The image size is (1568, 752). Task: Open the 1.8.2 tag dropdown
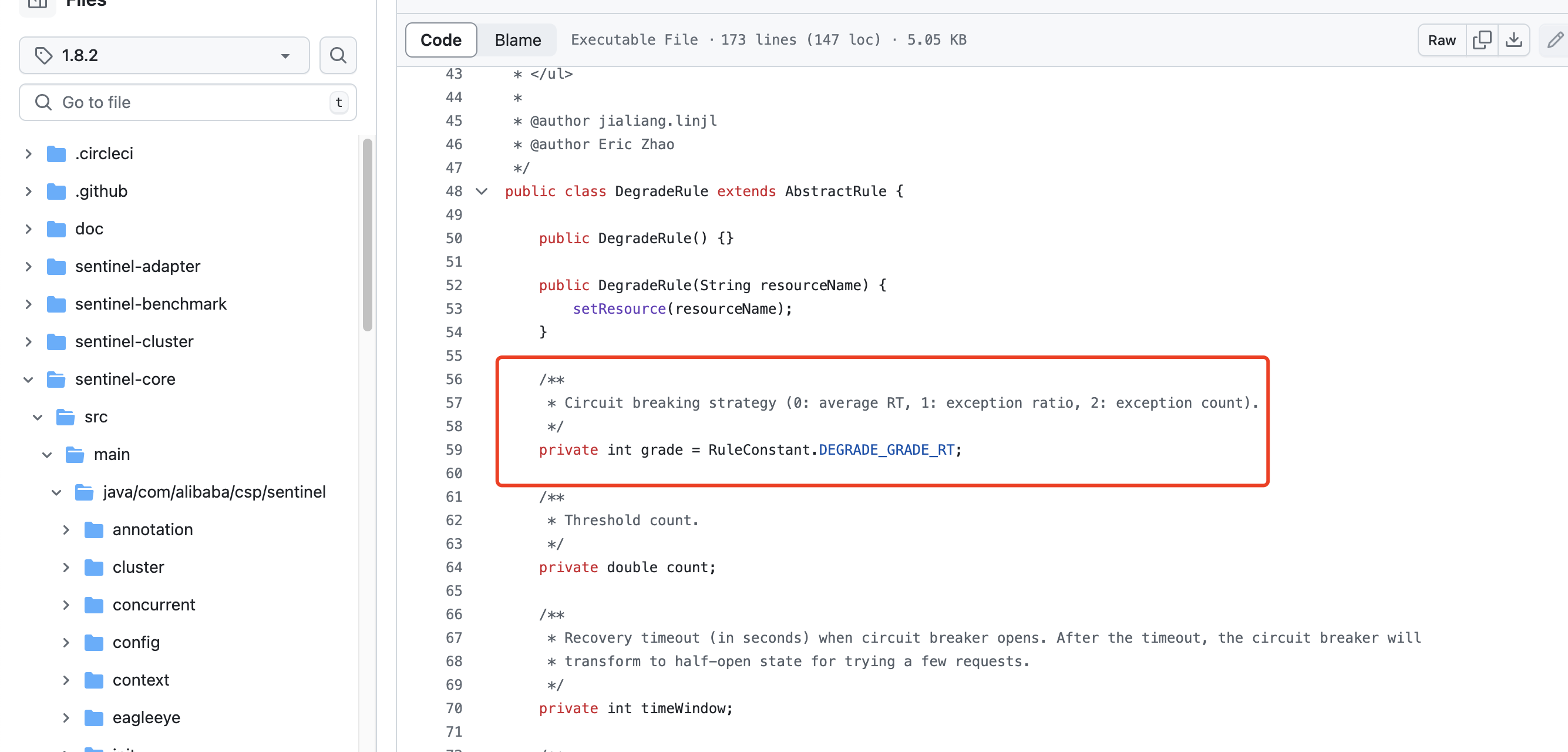point(164,55)
